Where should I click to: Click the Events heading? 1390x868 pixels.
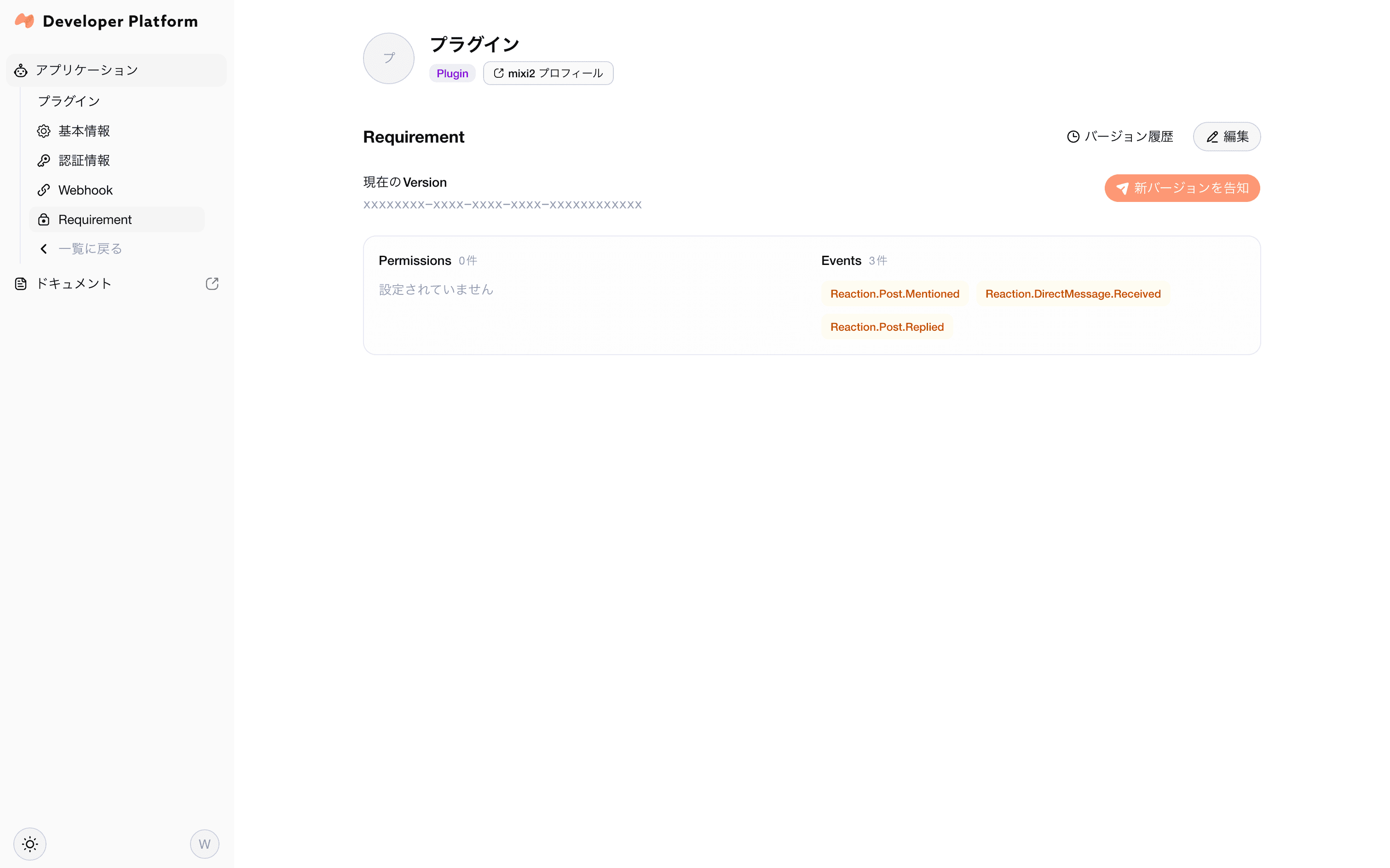pos(841,261)
